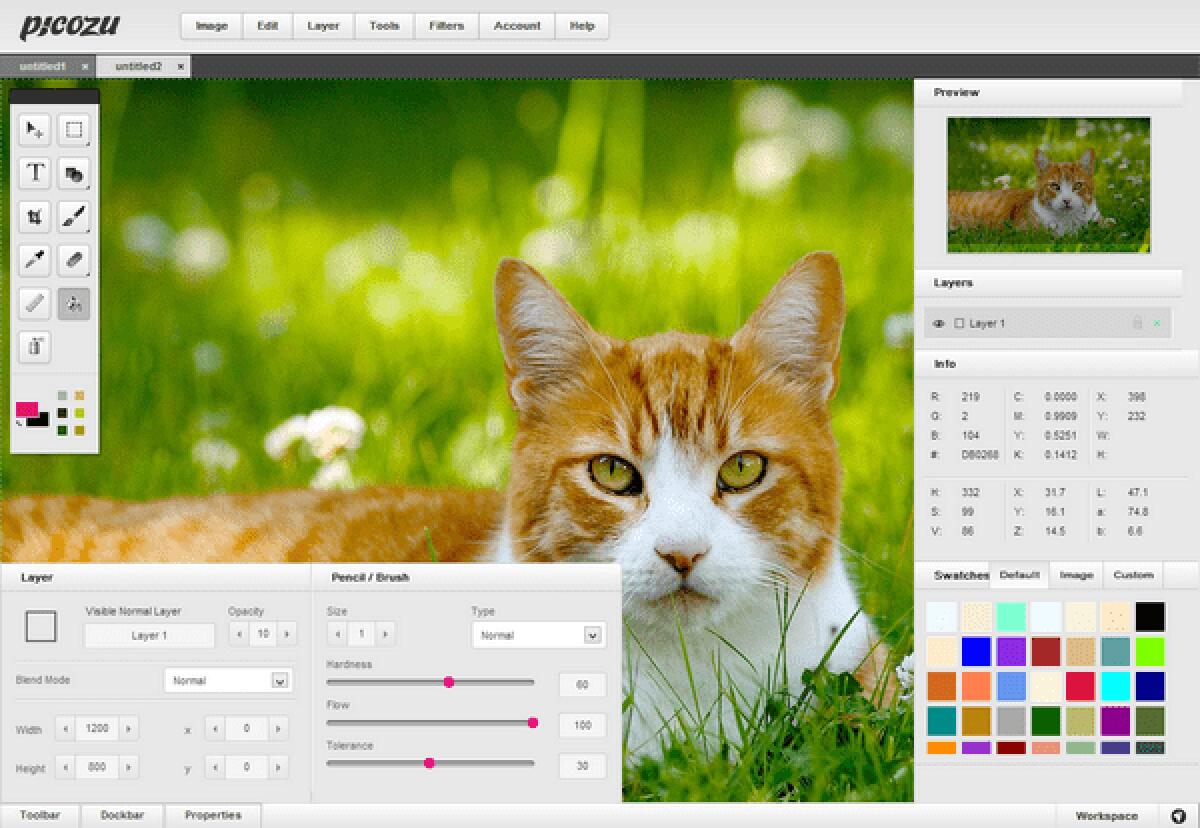The width and height of the screenshot is (1200, 828).
Task: Select the Eyedropper tool
Action: pos(33,260)
